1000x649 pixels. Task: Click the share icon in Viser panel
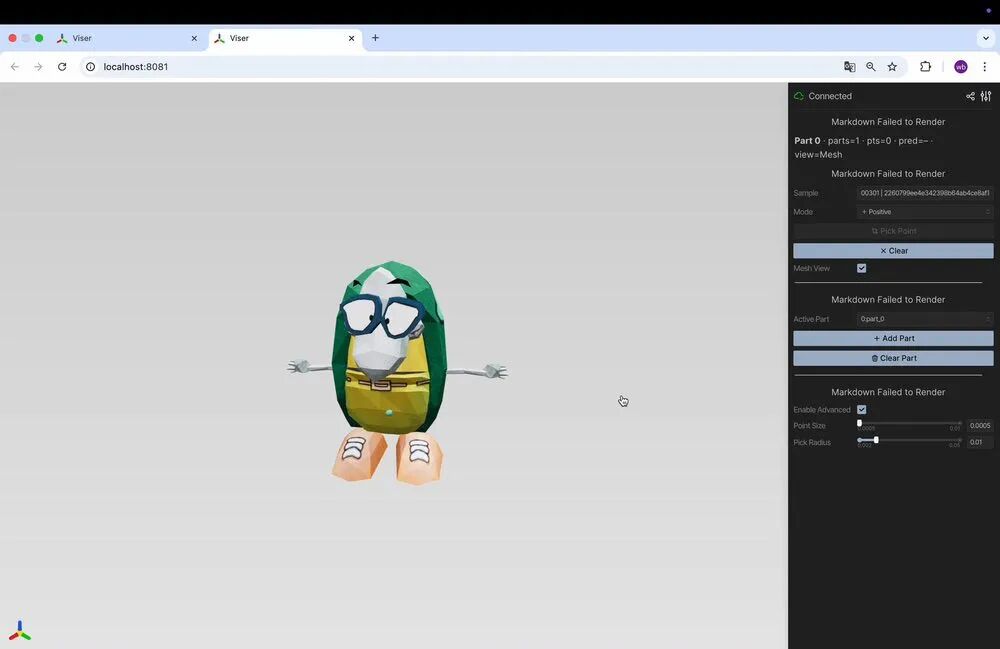point(970,96)
